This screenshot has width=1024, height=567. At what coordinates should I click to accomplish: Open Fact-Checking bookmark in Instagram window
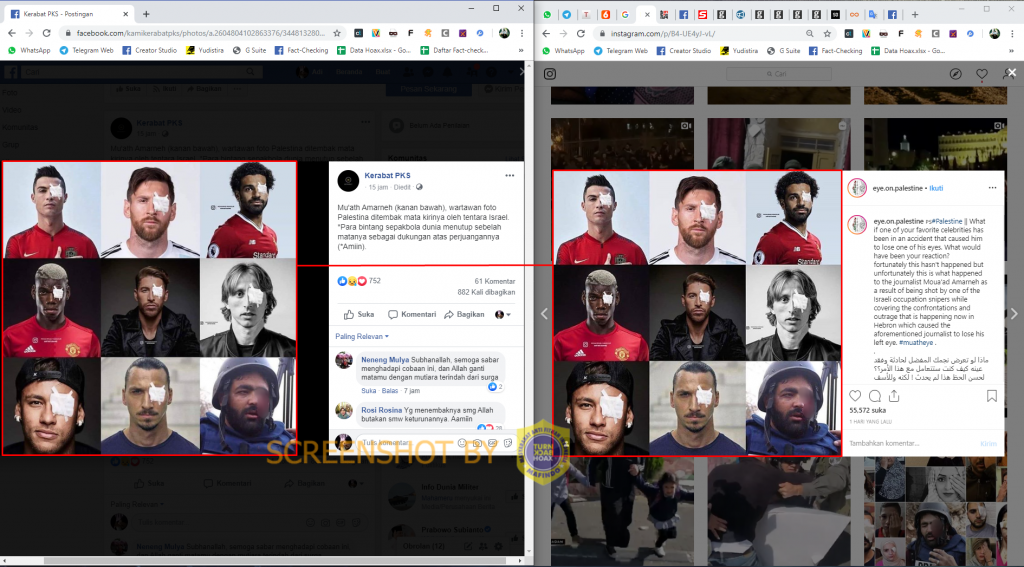[x=835, y=50]
